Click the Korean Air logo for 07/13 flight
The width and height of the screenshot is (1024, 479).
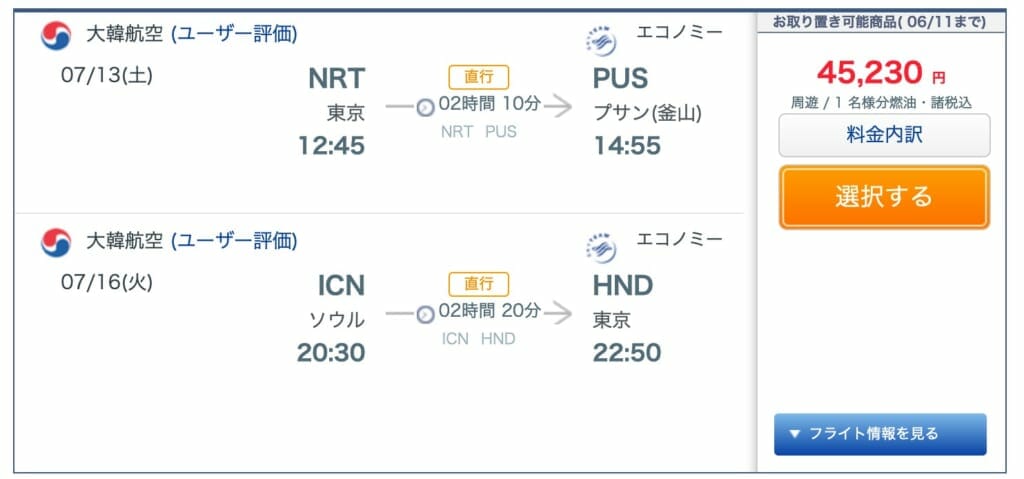pyautogui.click(x=56, y=36)
